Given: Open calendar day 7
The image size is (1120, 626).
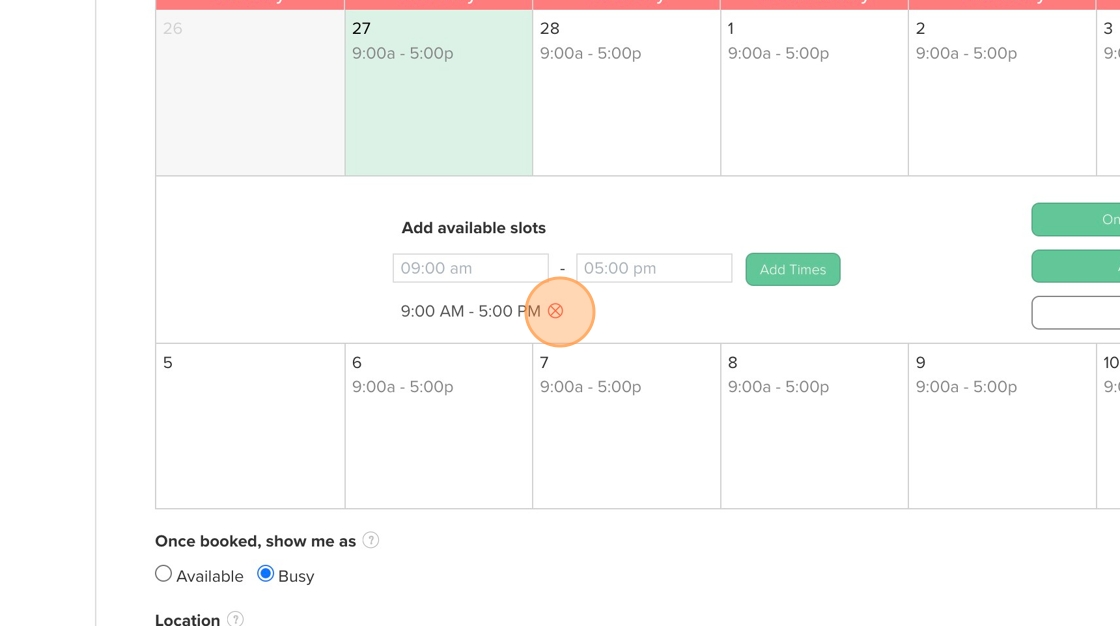Looking at the screenshot, I should point(626,426).
